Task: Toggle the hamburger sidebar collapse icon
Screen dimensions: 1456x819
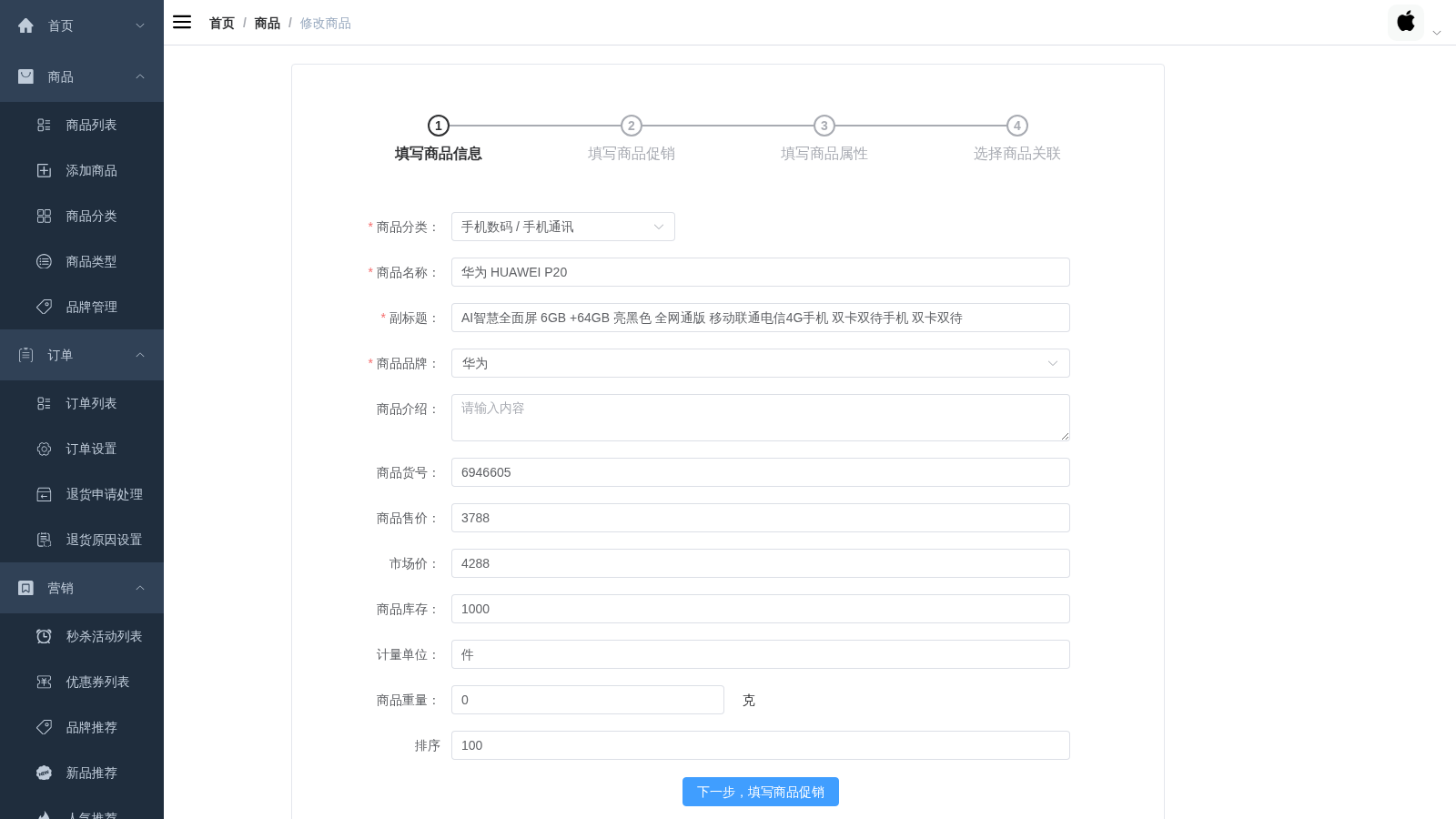Action: [x=182, y=22]
